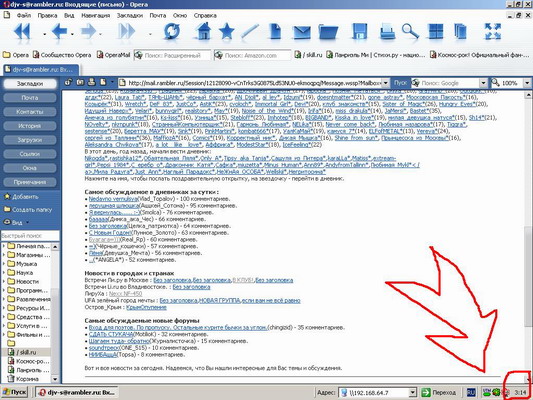
Task: Select the Наука folder in bookmarks tree
Action: [24, 272]
